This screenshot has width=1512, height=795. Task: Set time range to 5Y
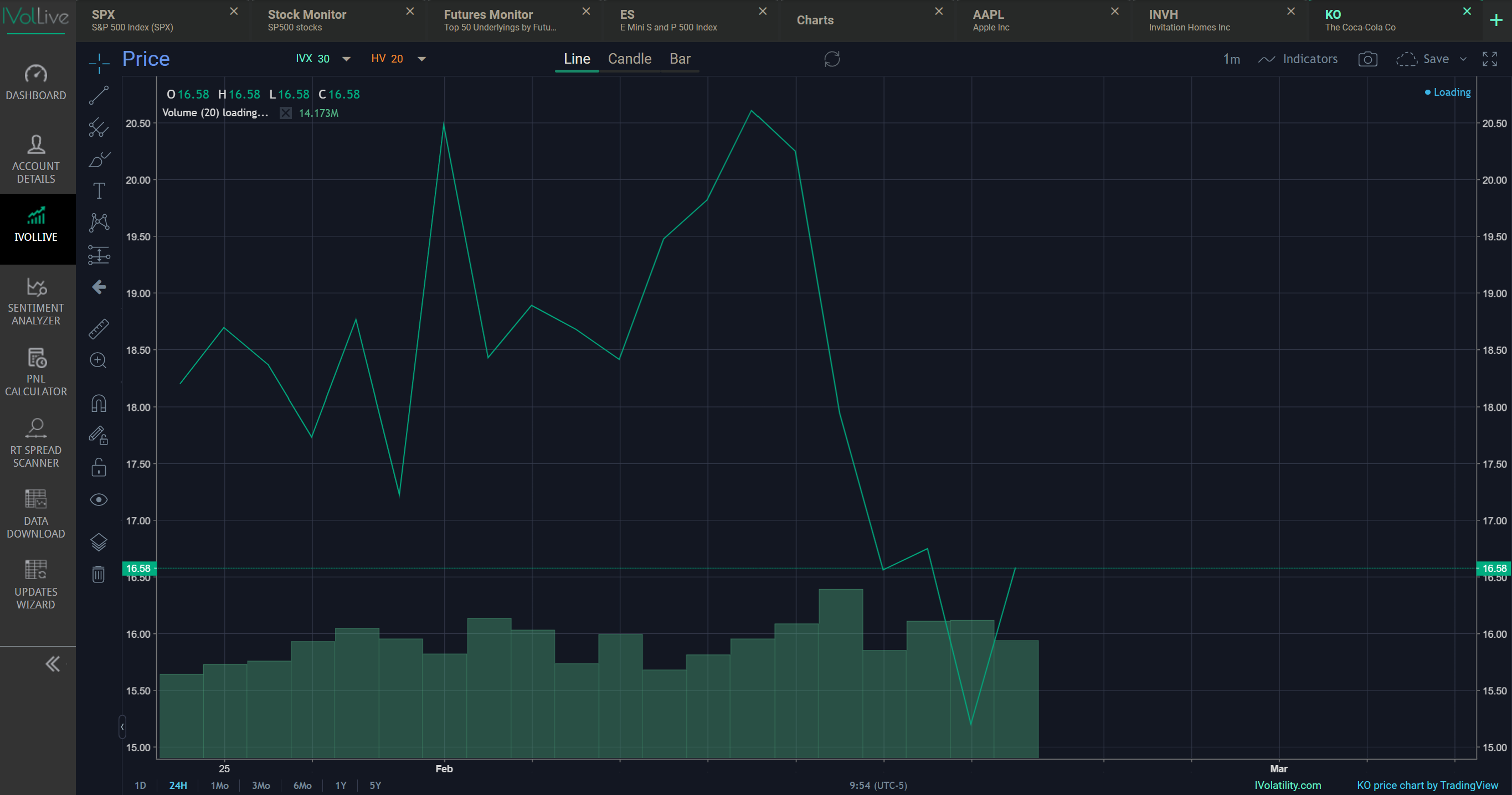pyautogui.click(x=375, y=785)
